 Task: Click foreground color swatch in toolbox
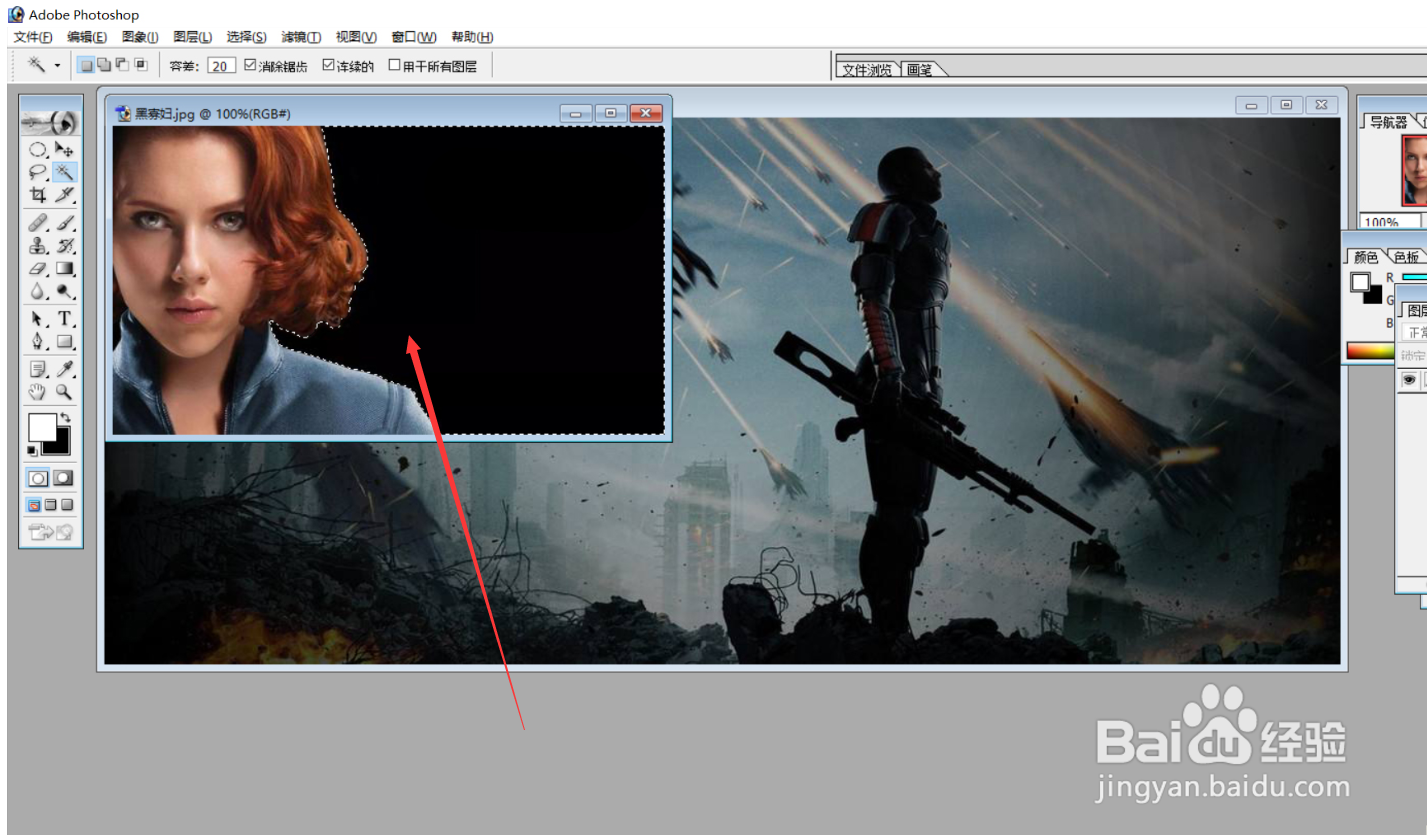pos(40,426)
